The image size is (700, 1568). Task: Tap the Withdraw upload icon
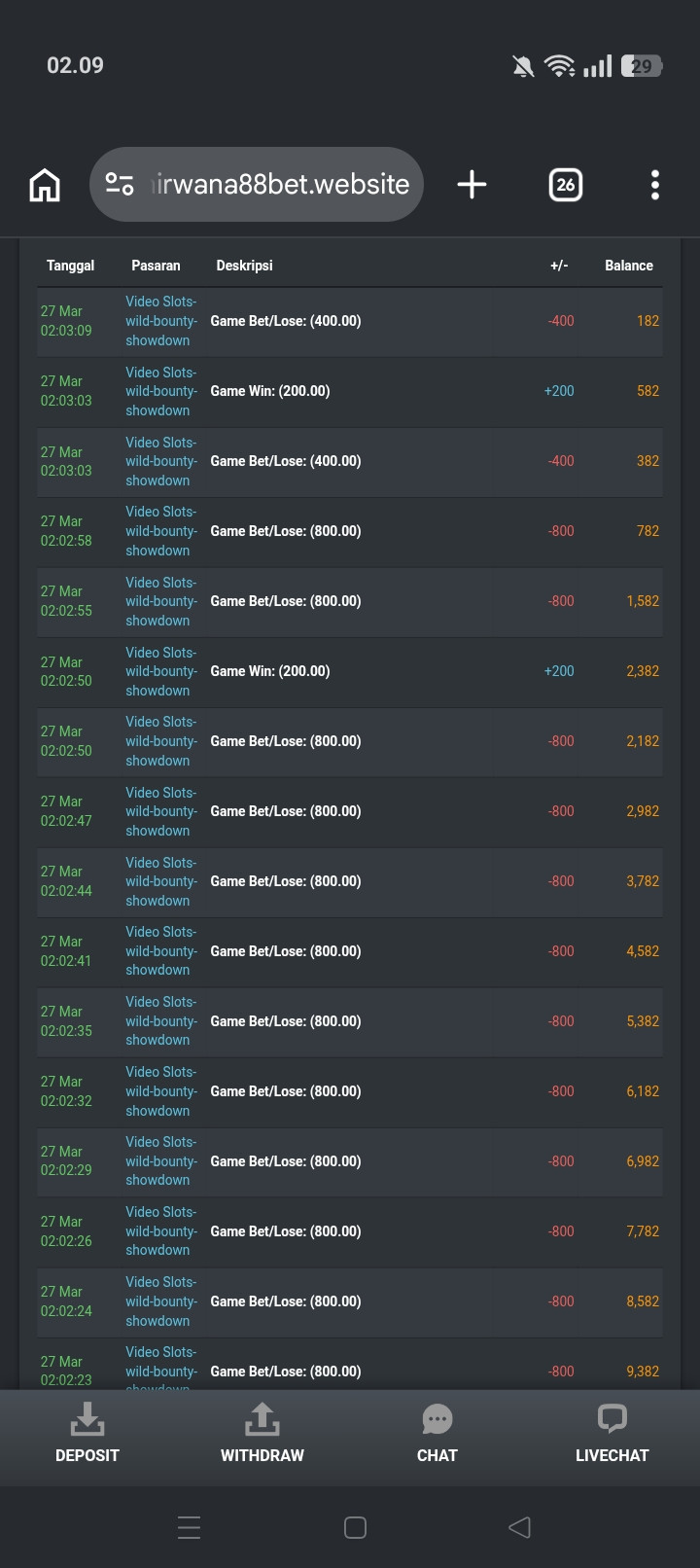point(262,1419)
